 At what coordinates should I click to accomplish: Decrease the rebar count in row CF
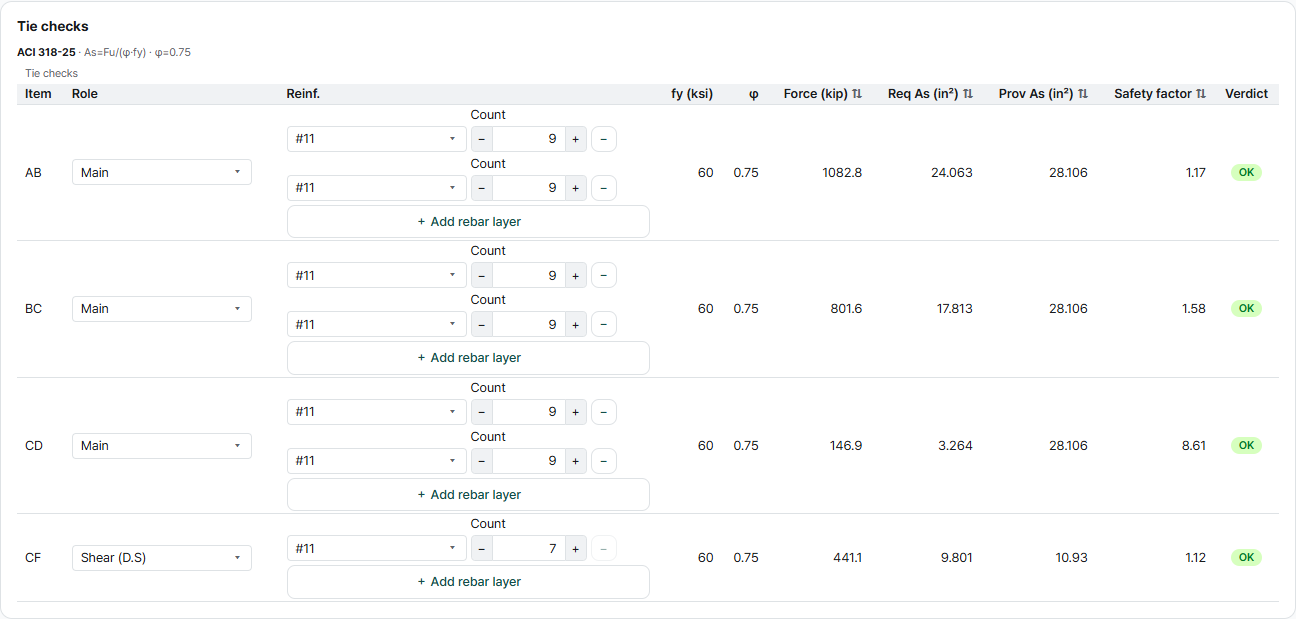pos(482,548)
